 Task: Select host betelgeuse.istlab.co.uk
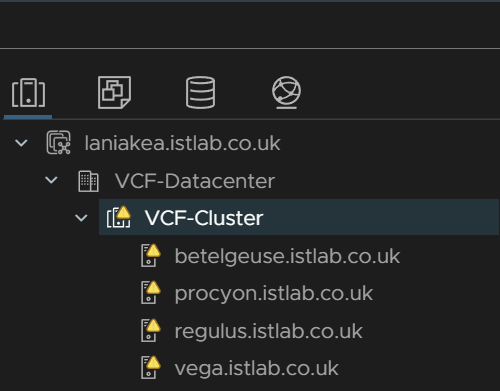(287, 256)
